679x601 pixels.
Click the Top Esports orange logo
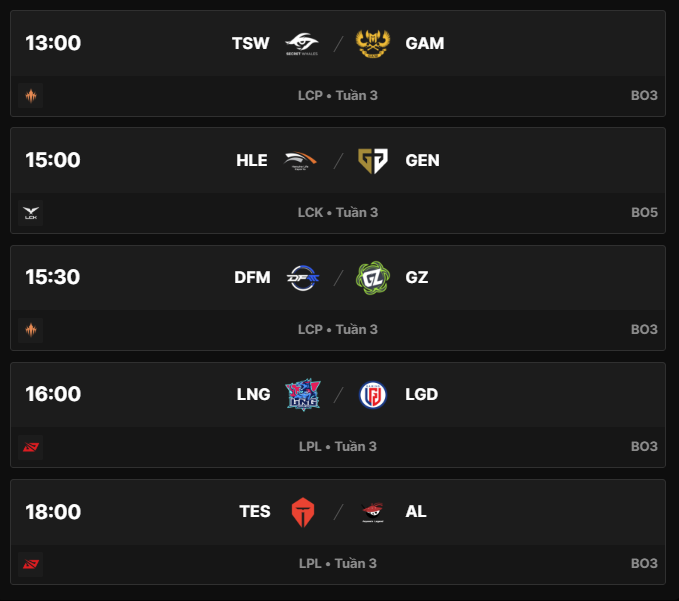coord(302,511)
